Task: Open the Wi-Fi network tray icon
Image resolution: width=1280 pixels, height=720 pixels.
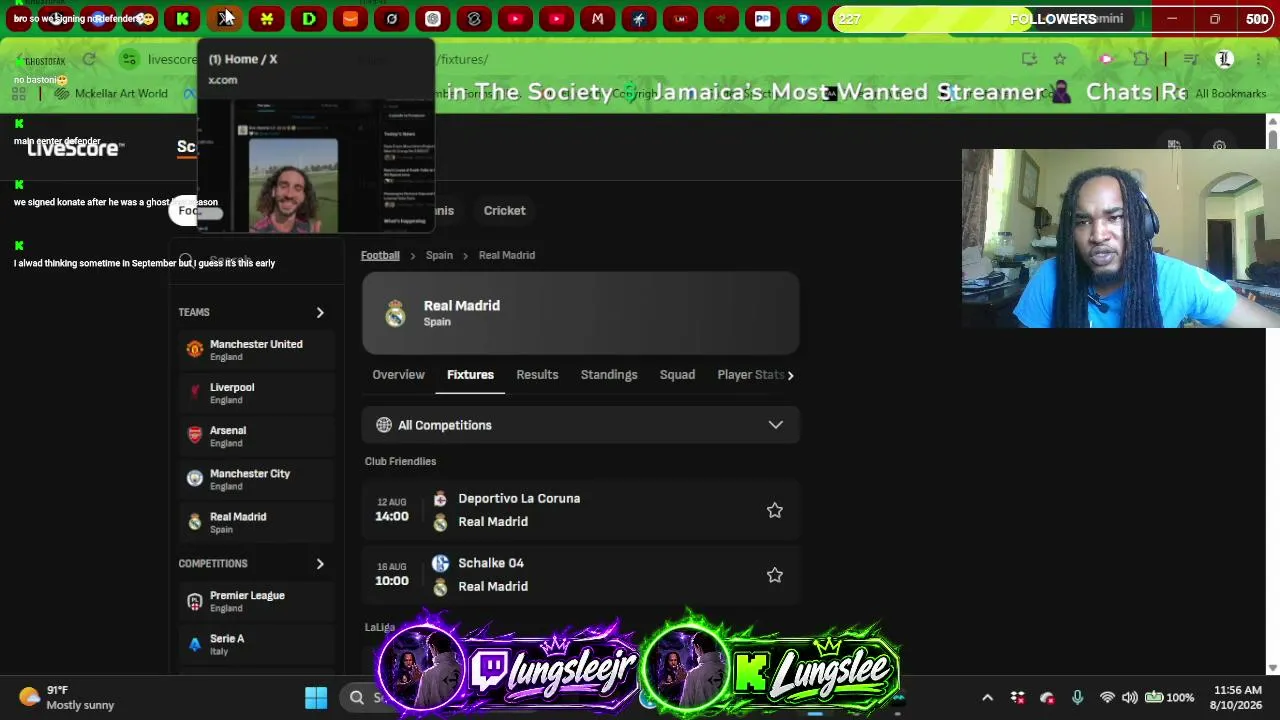Action: [x=1107, y=697]
